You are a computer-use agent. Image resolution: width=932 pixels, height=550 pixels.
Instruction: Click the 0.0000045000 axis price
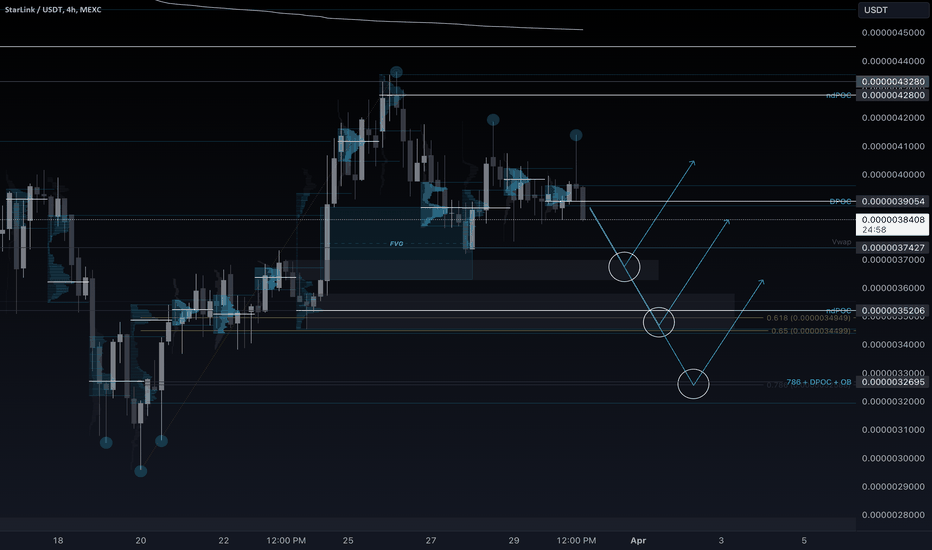coord(893,33)
